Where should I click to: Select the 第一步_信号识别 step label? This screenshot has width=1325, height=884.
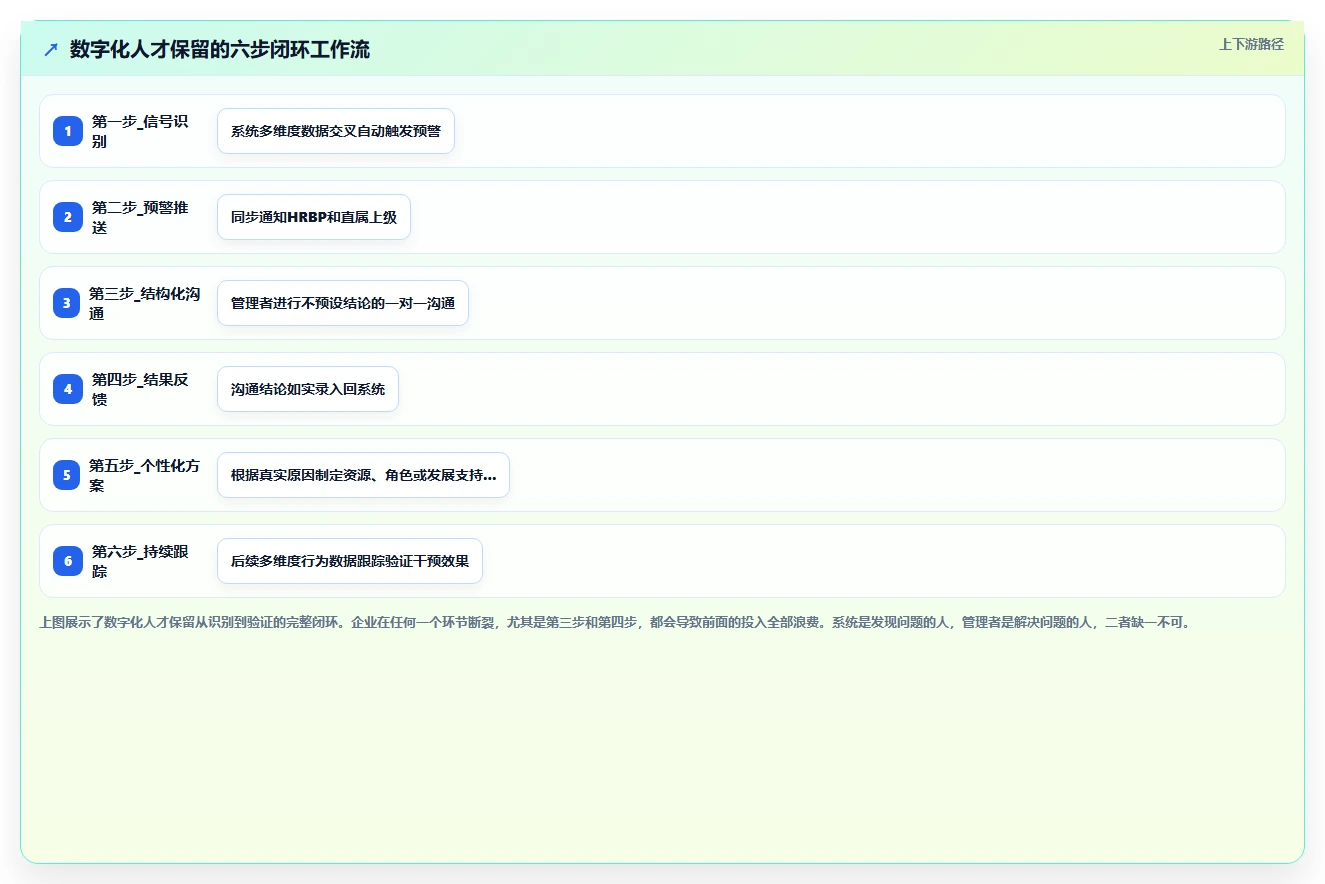(141, 131)
